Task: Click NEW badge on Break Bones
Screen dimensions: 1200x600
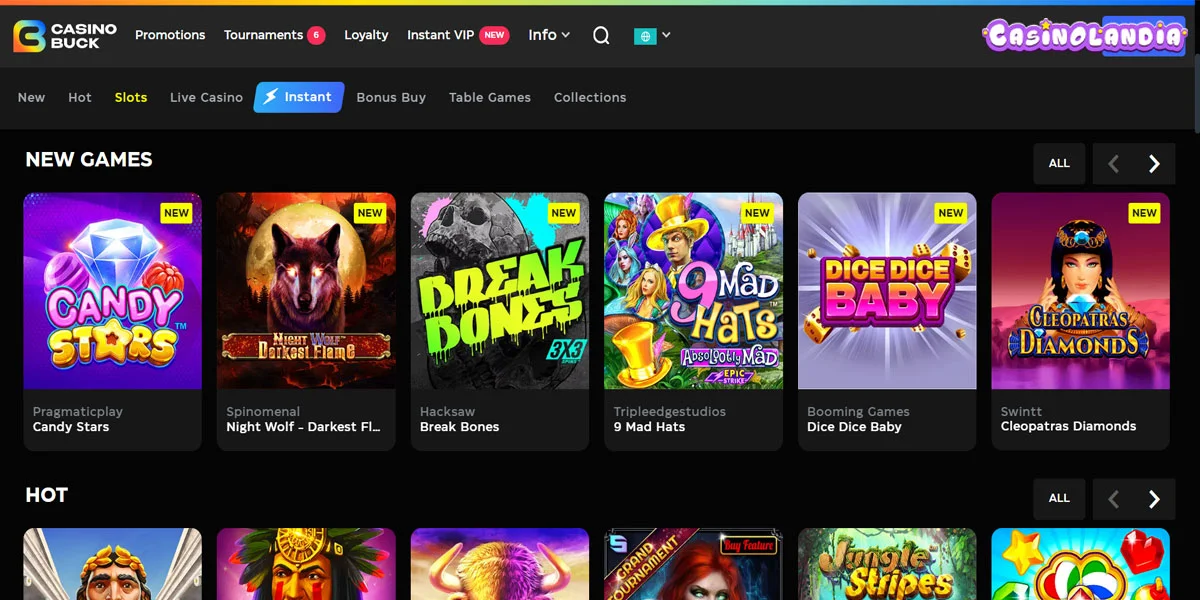Action: [x=564, y=213]
